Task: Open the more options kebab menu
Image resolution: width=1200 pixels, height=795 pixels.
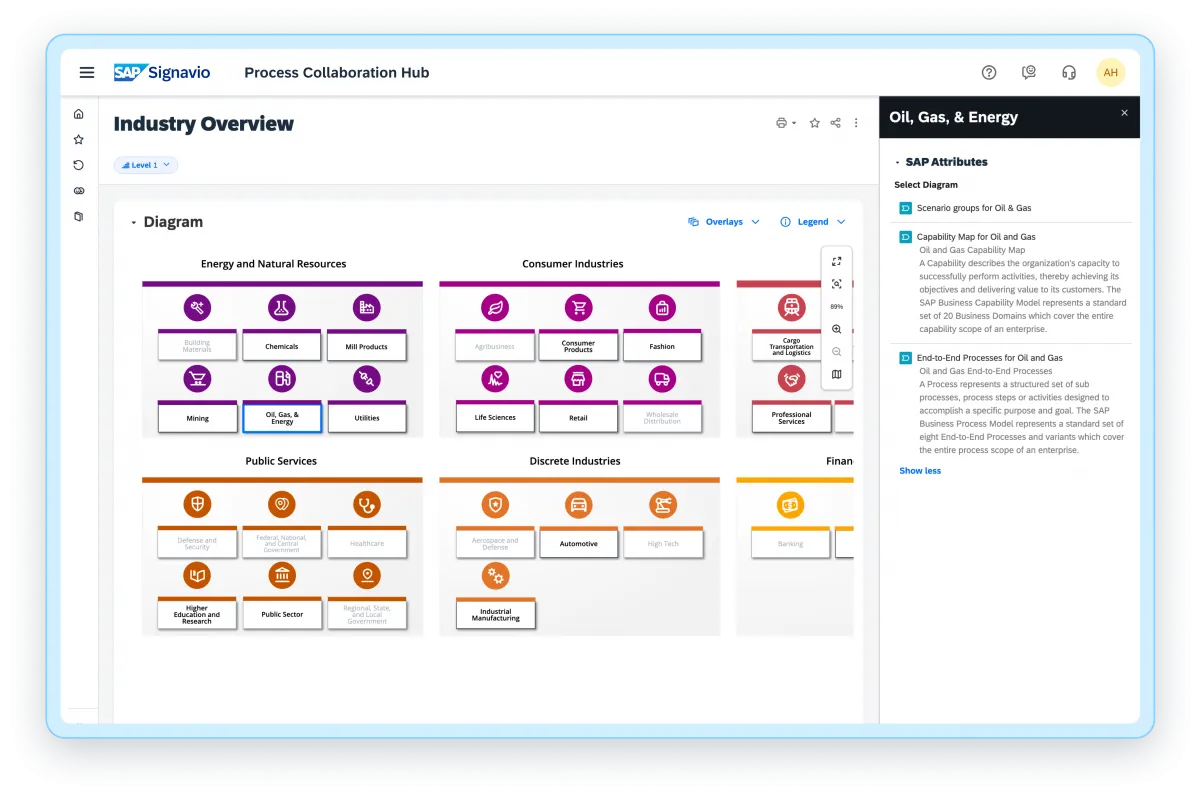Action: tap(856, 123)
